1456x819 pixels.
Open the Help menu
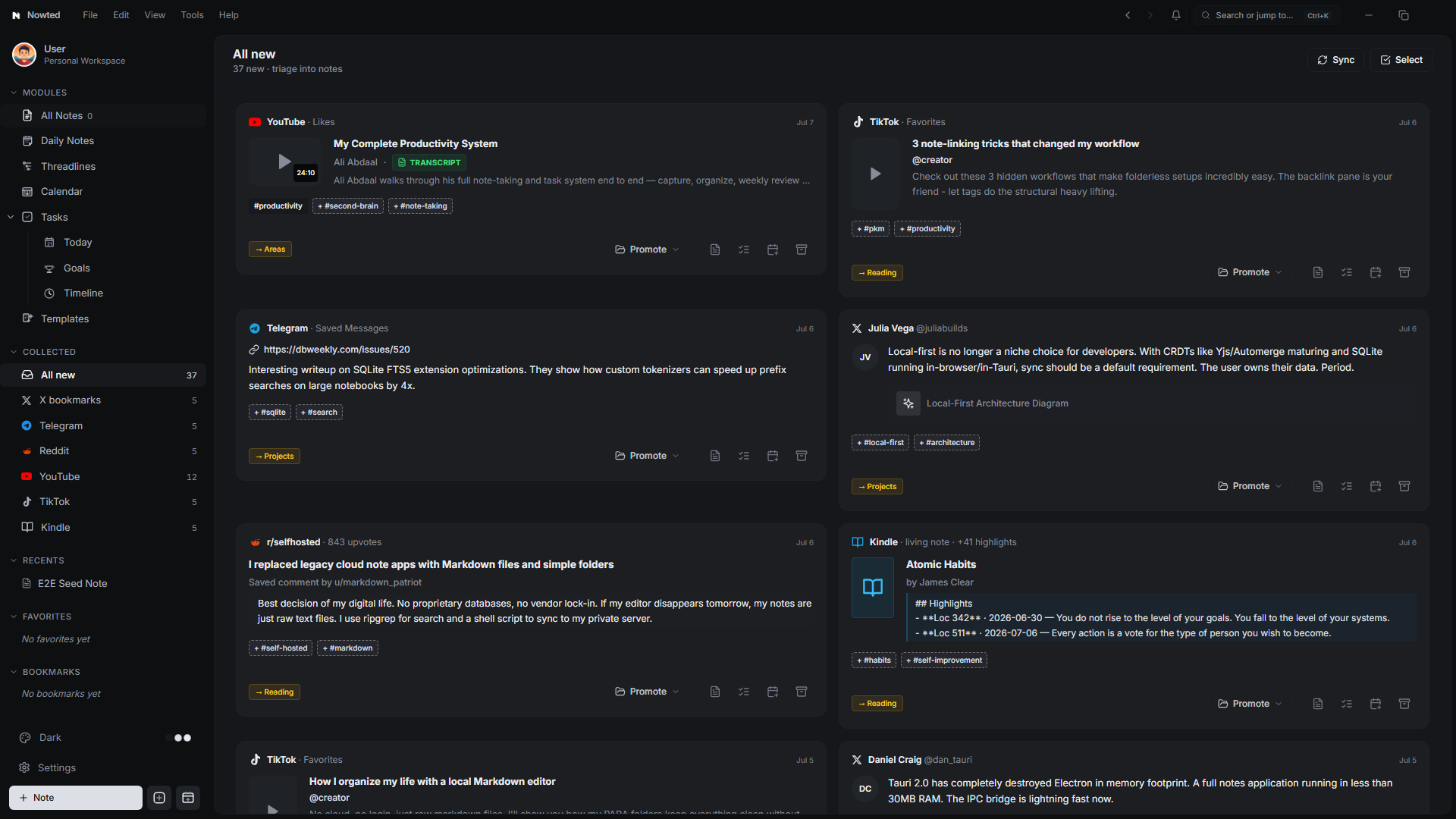229,15
